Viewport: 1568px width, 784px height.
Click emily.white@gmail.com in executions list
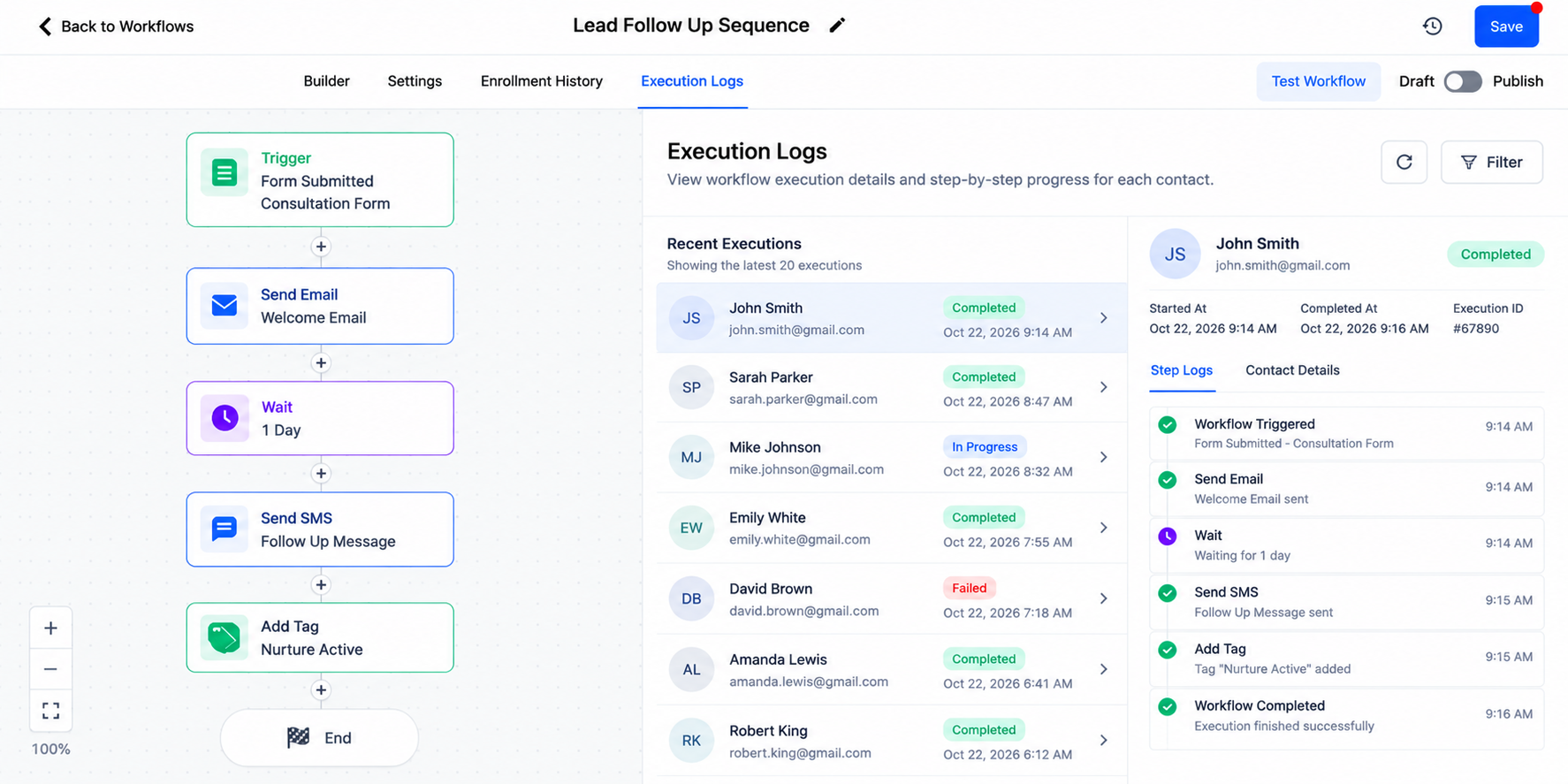[799, 539]
